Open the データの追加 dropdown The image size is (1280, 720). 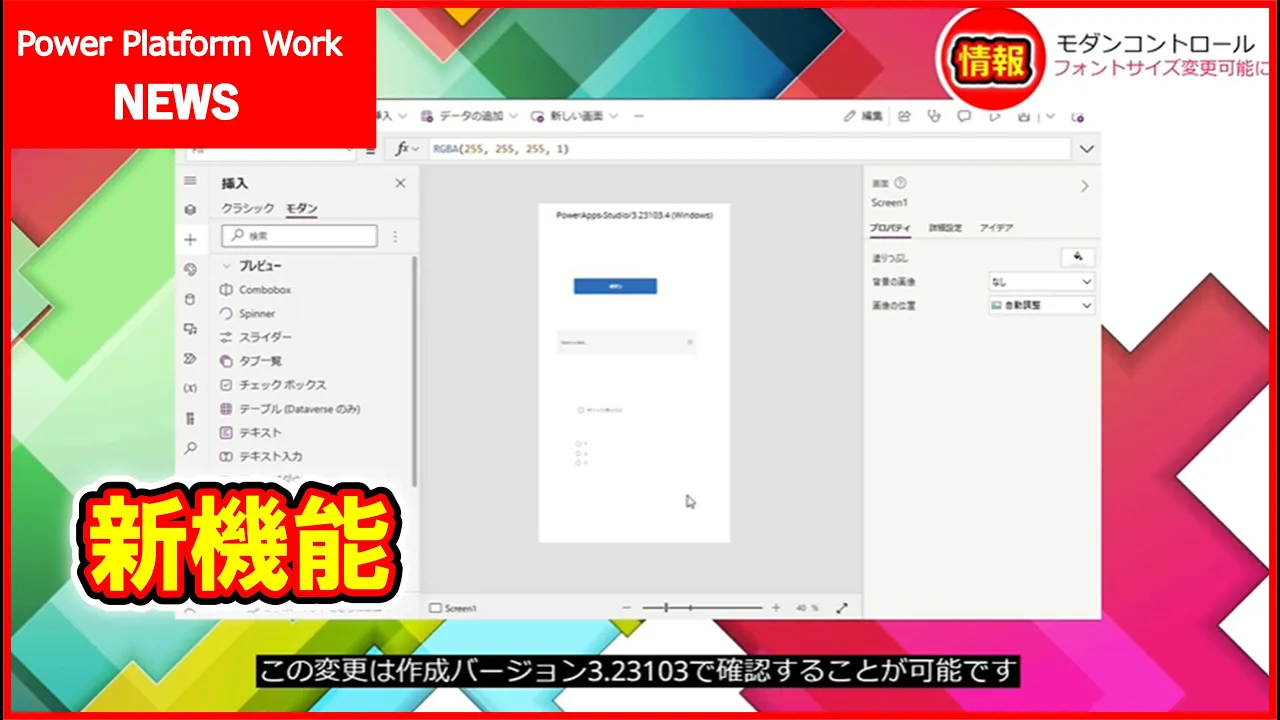(x=469, y=116)
